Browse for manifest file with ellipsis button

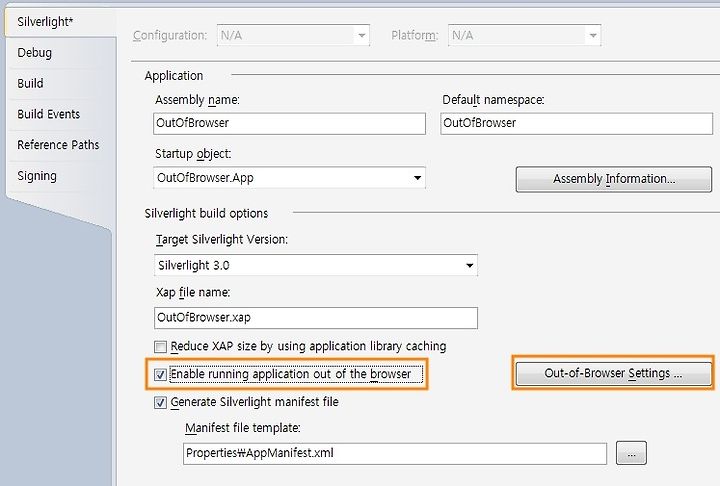(x=631, y=453)
